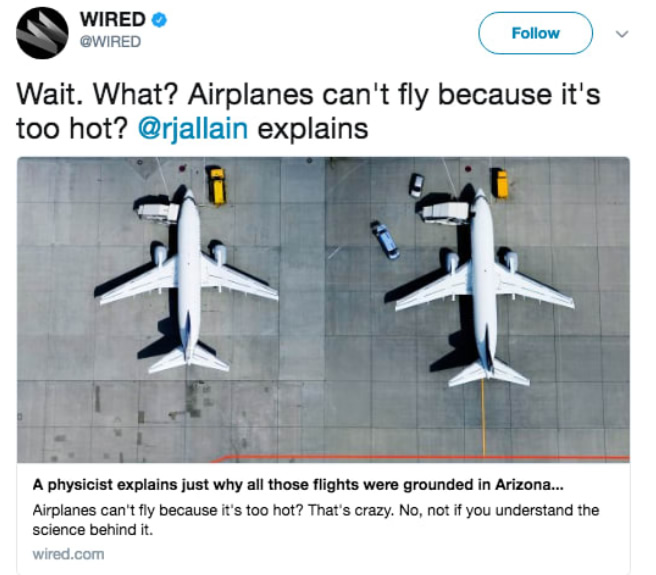The image size is (656, 575).
Task: Open headline 'A physicist explains just why all those flights'
Action: (x=298, y=485)
